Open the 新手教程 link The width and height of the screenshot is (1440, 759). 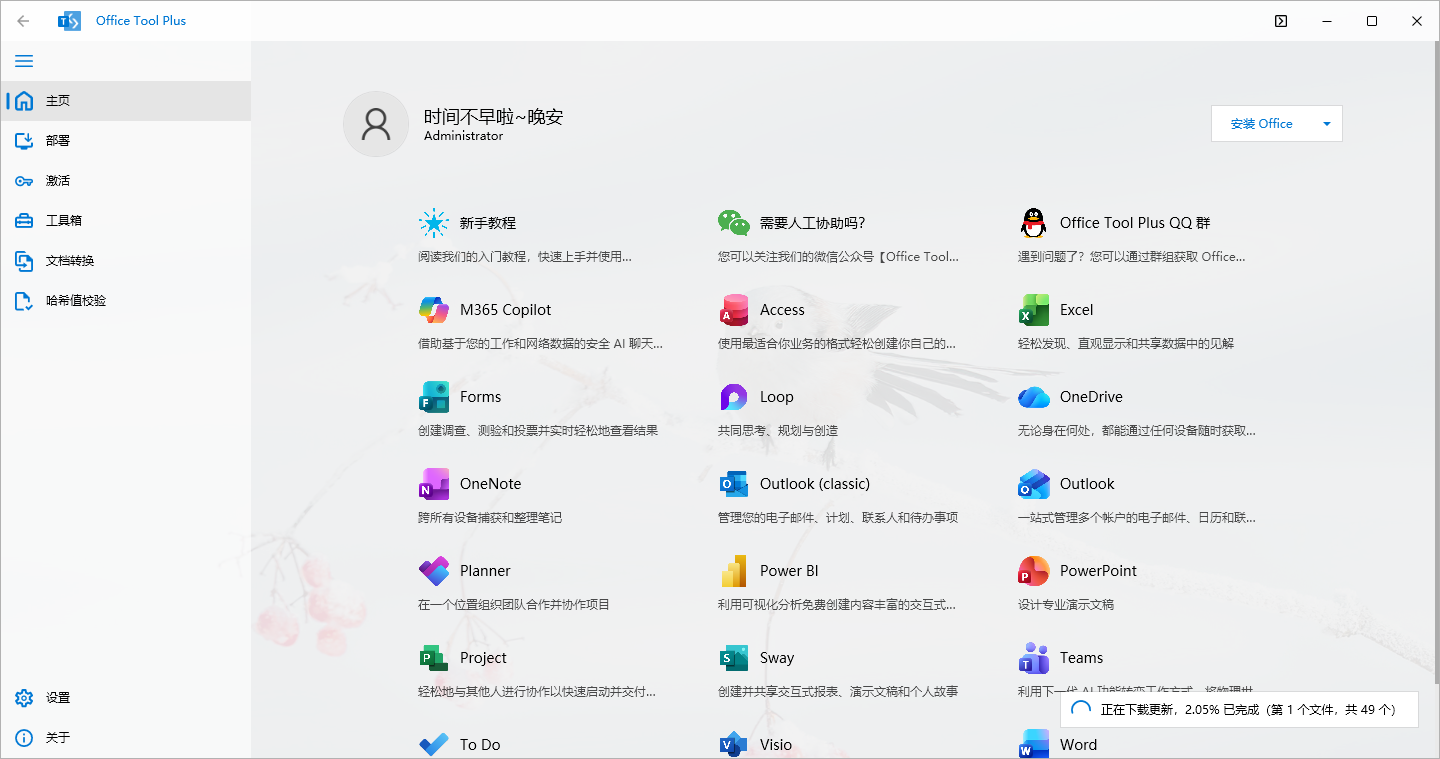[487, 223]
